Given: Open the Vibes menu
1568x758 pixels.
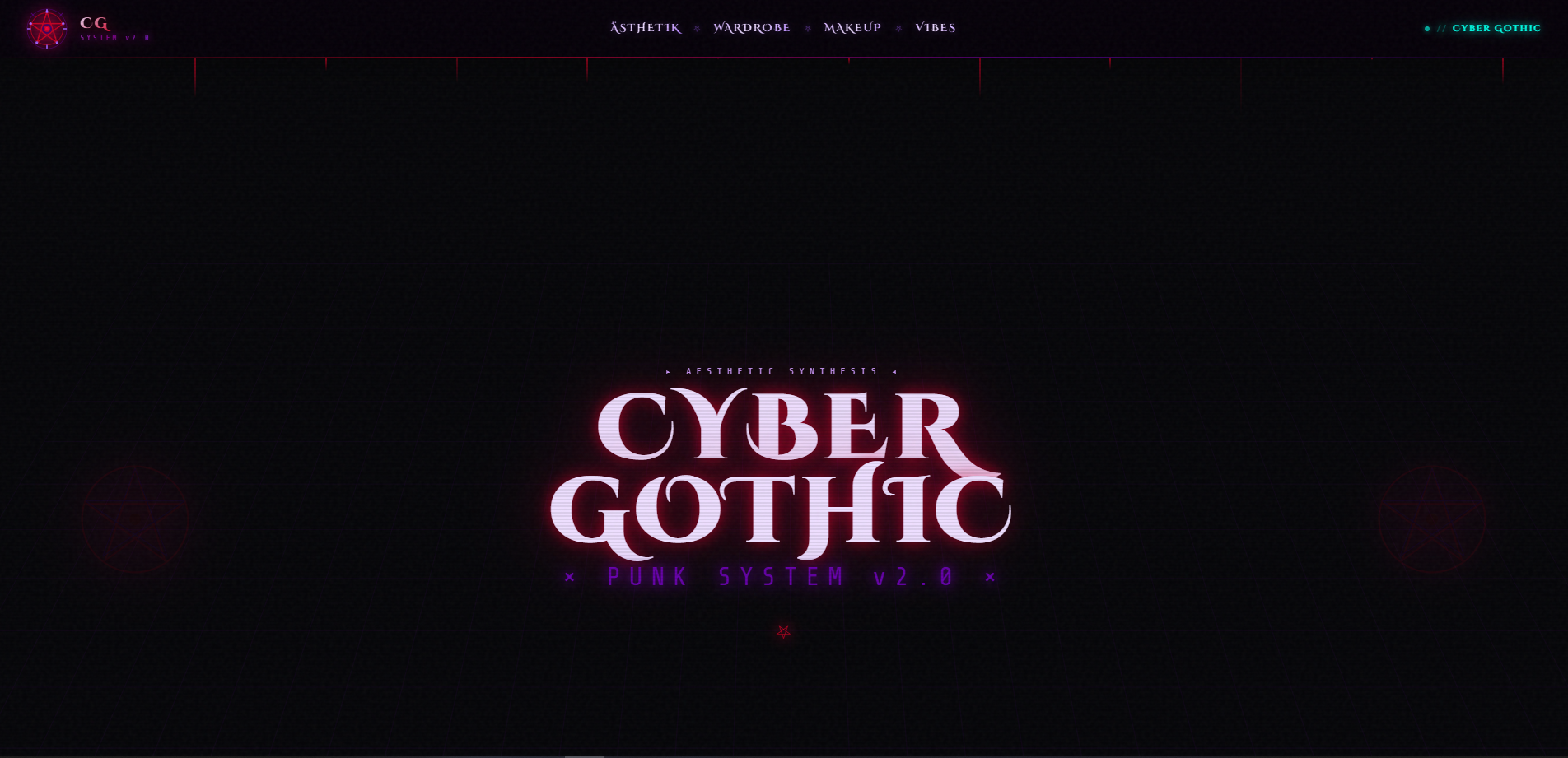Looking at the screenshot, I should [x=935, y=27].
